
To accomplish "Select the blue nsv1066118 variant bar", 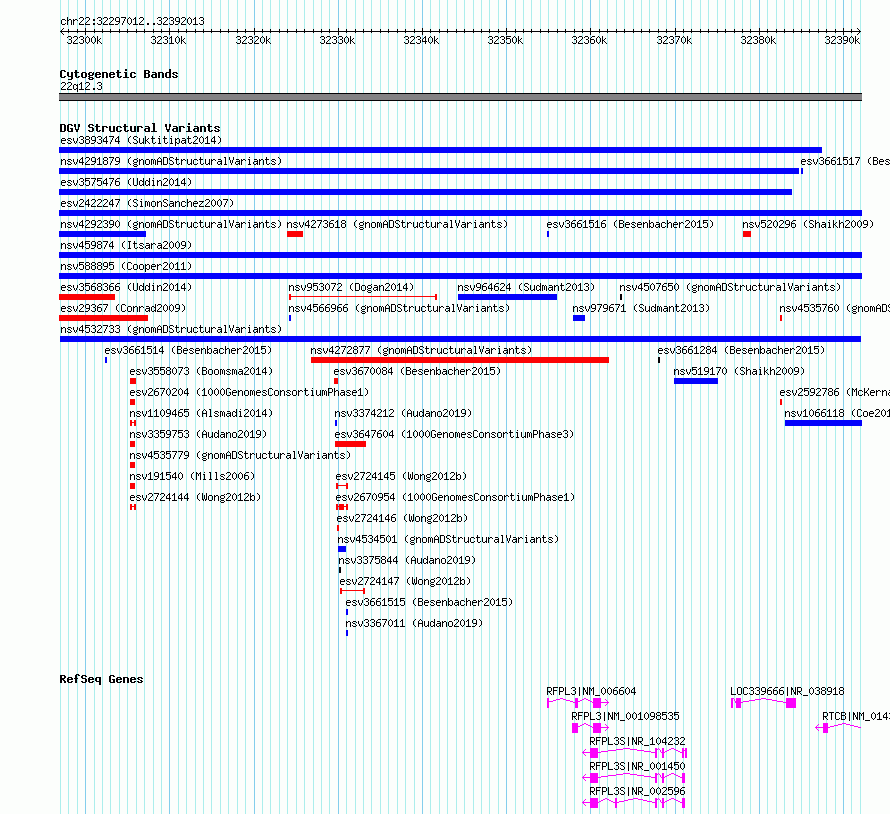I will 823,423.
